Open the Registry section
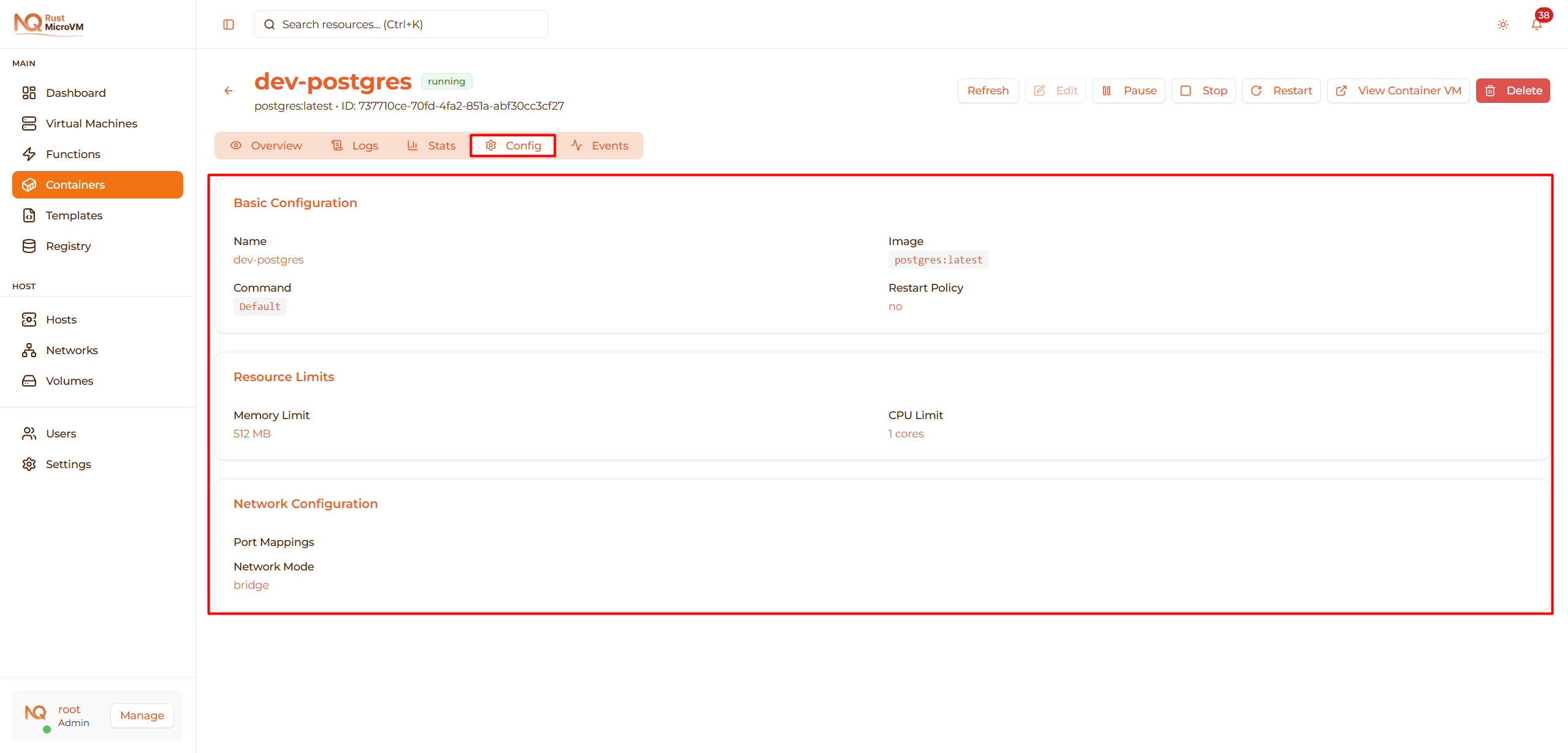The image size is (1568, 753). [x=70, y=246]
